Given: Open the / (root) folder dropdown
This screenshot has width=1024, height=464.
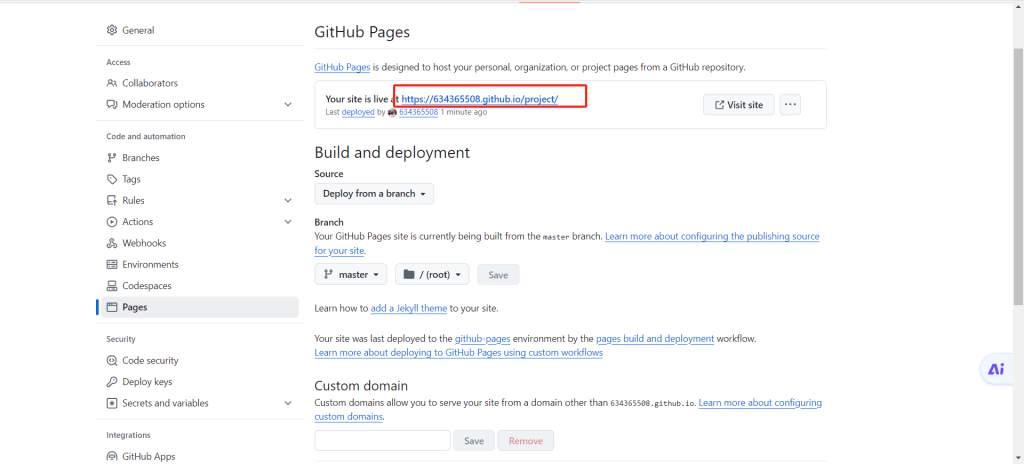Looking at the screenshot, I should (x=432, y=274).
